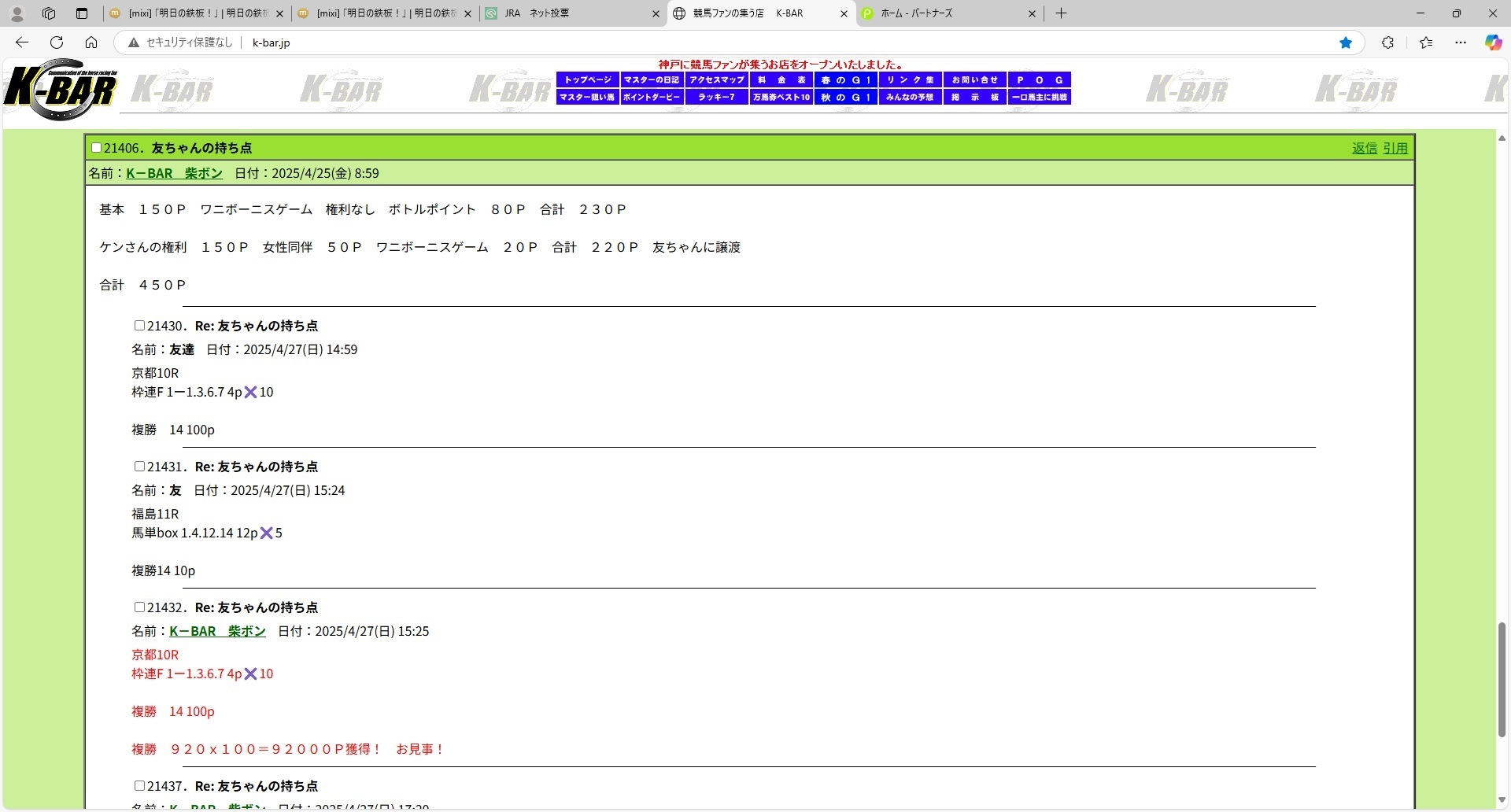
Task: Close the ホーム - パートナーズ tab
Action: [1033, 13]
